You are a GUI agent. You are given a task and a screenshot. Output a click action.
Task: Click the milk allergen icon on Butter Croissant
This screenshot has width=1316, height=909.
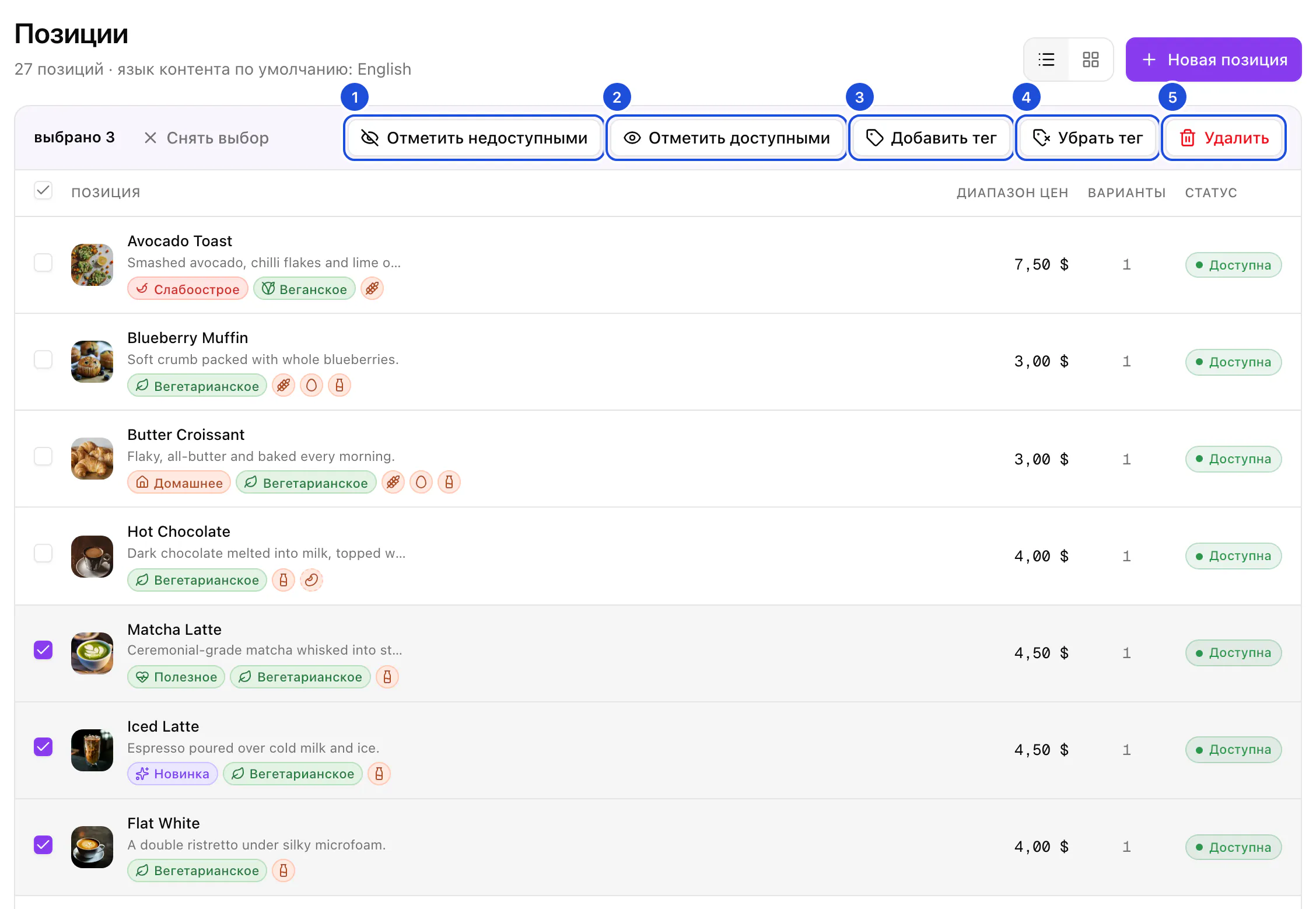(449, 482)
